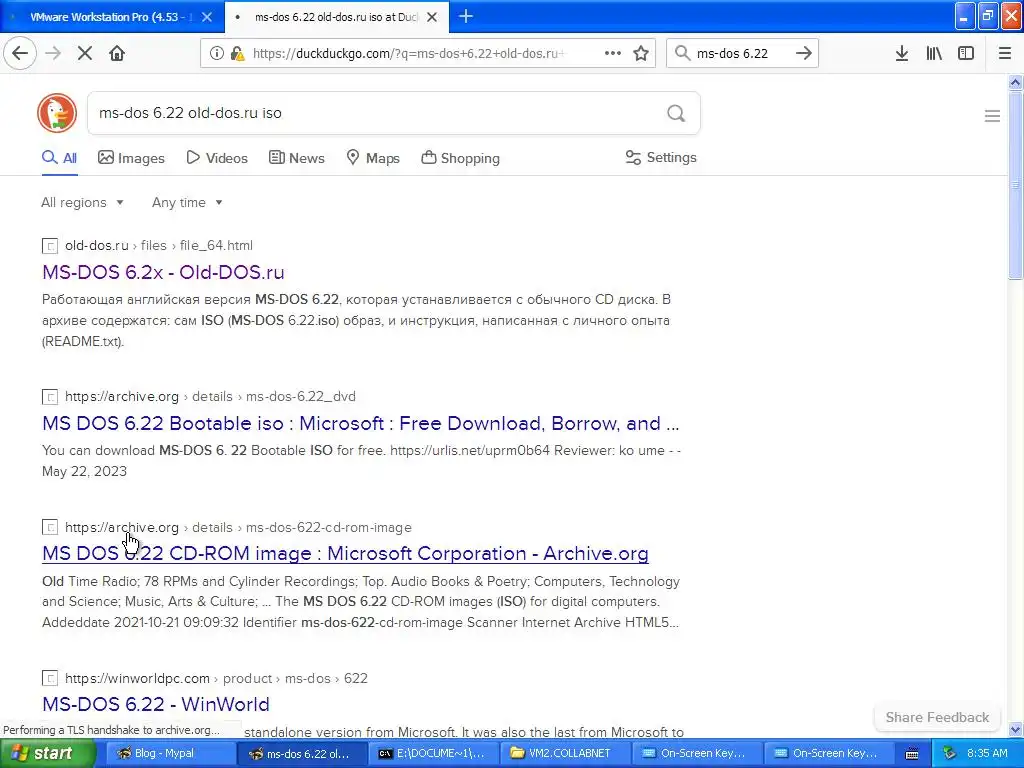Click the favicon beside old-dos.ru result
1024x768 pixels.
click(50, 246)
